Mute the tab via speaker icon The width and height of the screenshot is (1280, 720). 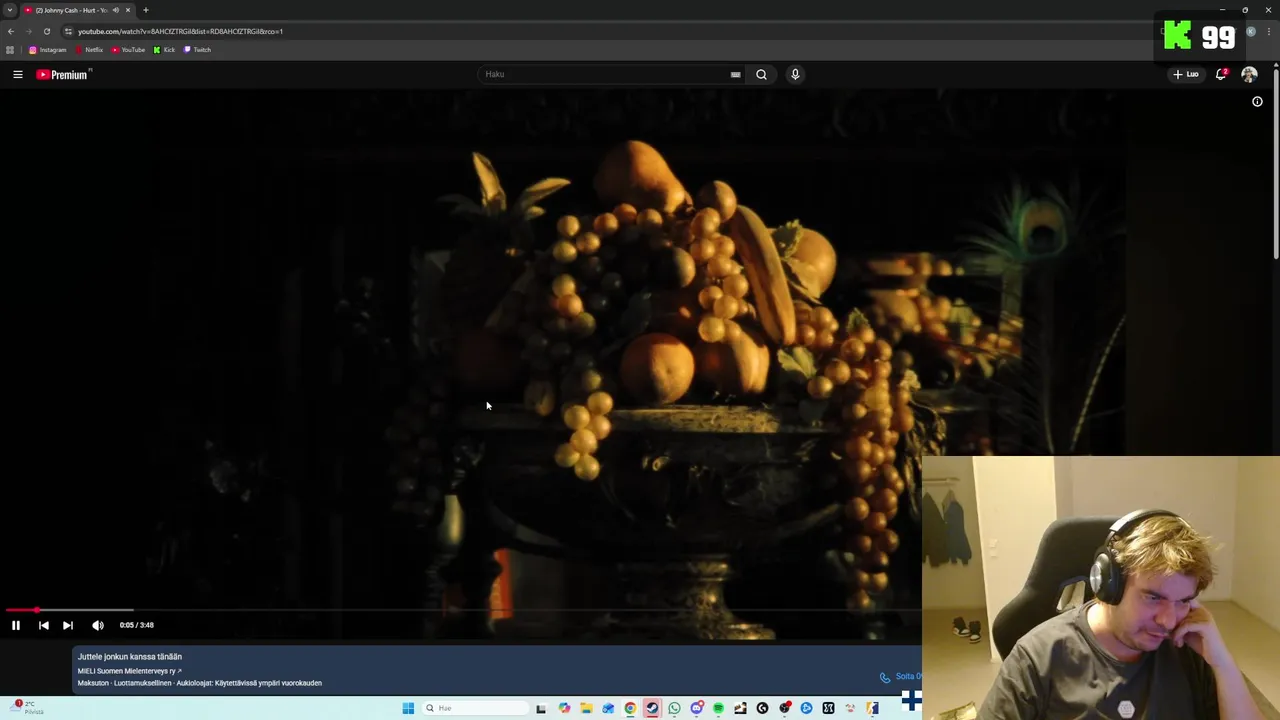tap(116, 10)
